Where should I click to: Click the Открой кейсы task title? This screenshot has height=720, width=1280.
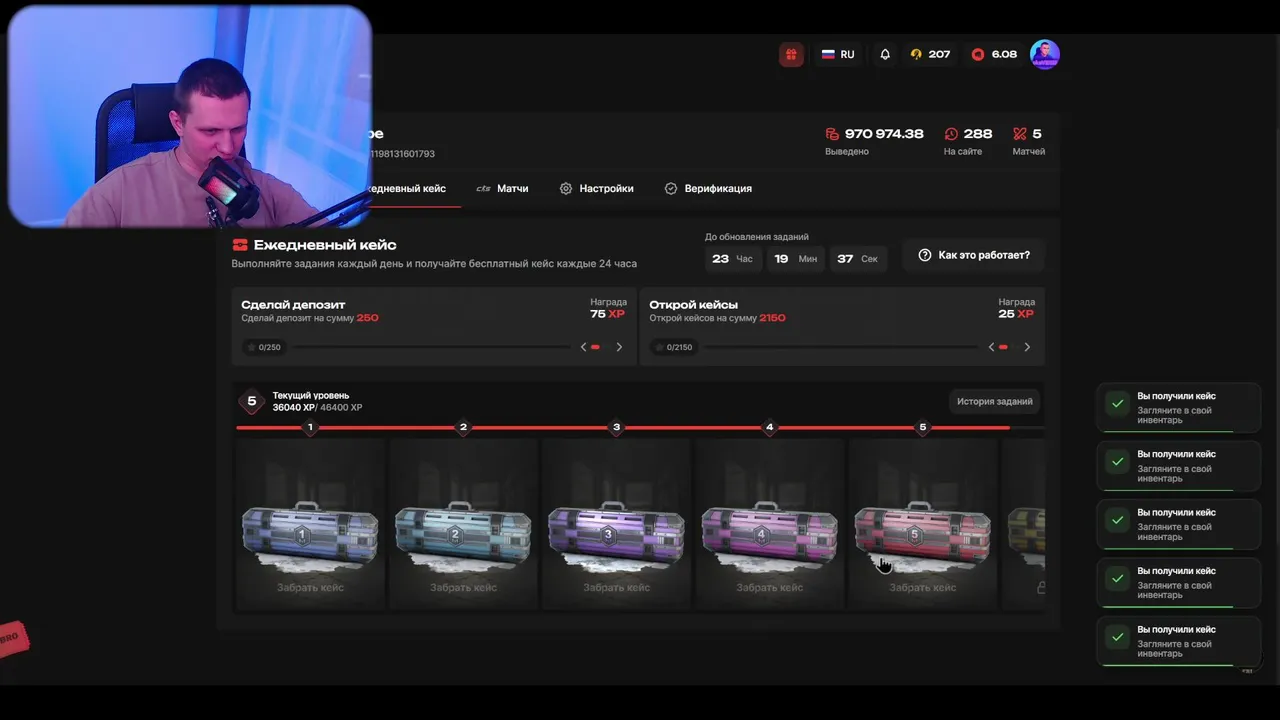[x=694, y=304]
